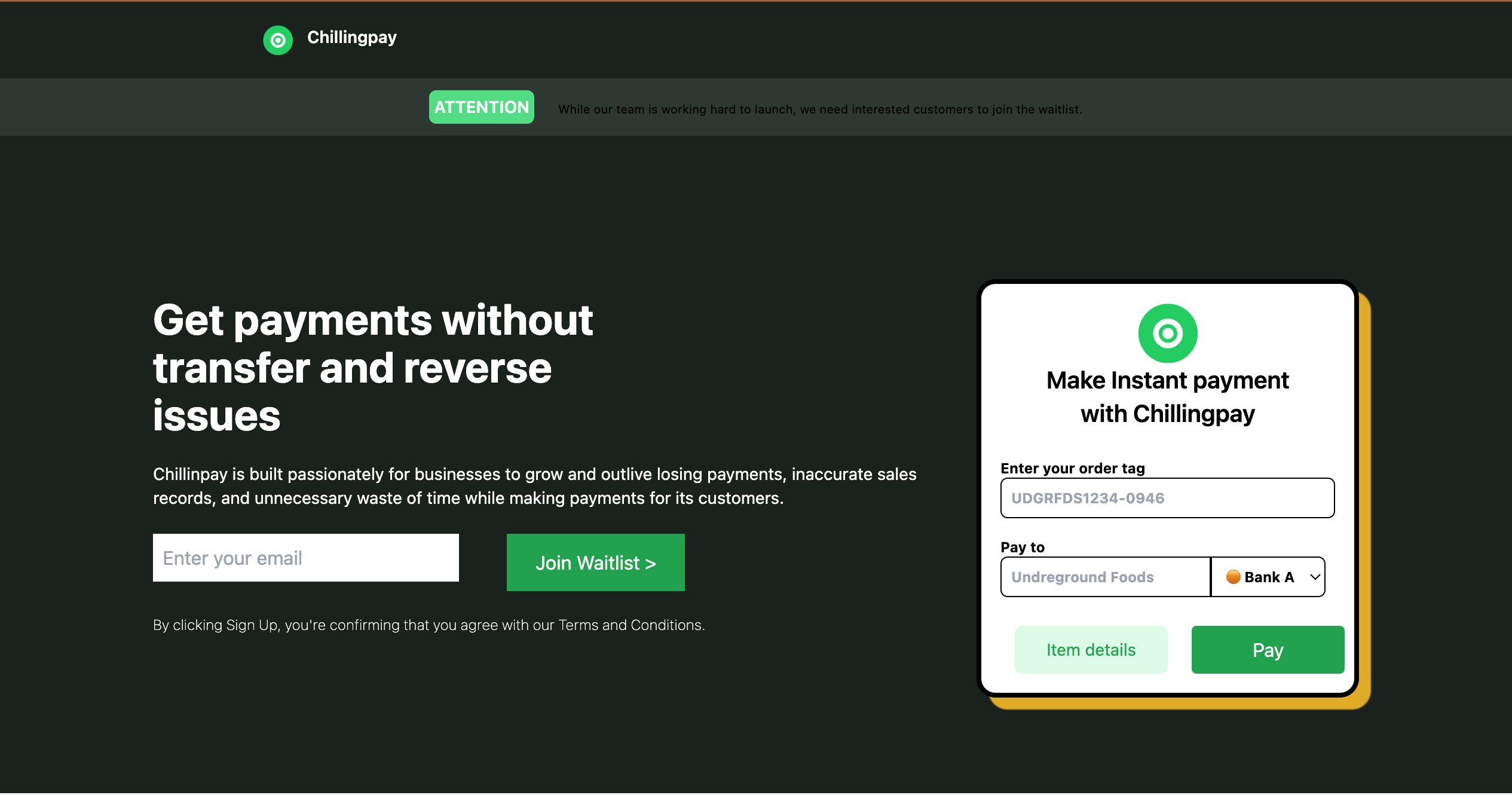Focus the Enter your email field
The height and width of the screenshot is (795, 1512).
coord(306,558)
